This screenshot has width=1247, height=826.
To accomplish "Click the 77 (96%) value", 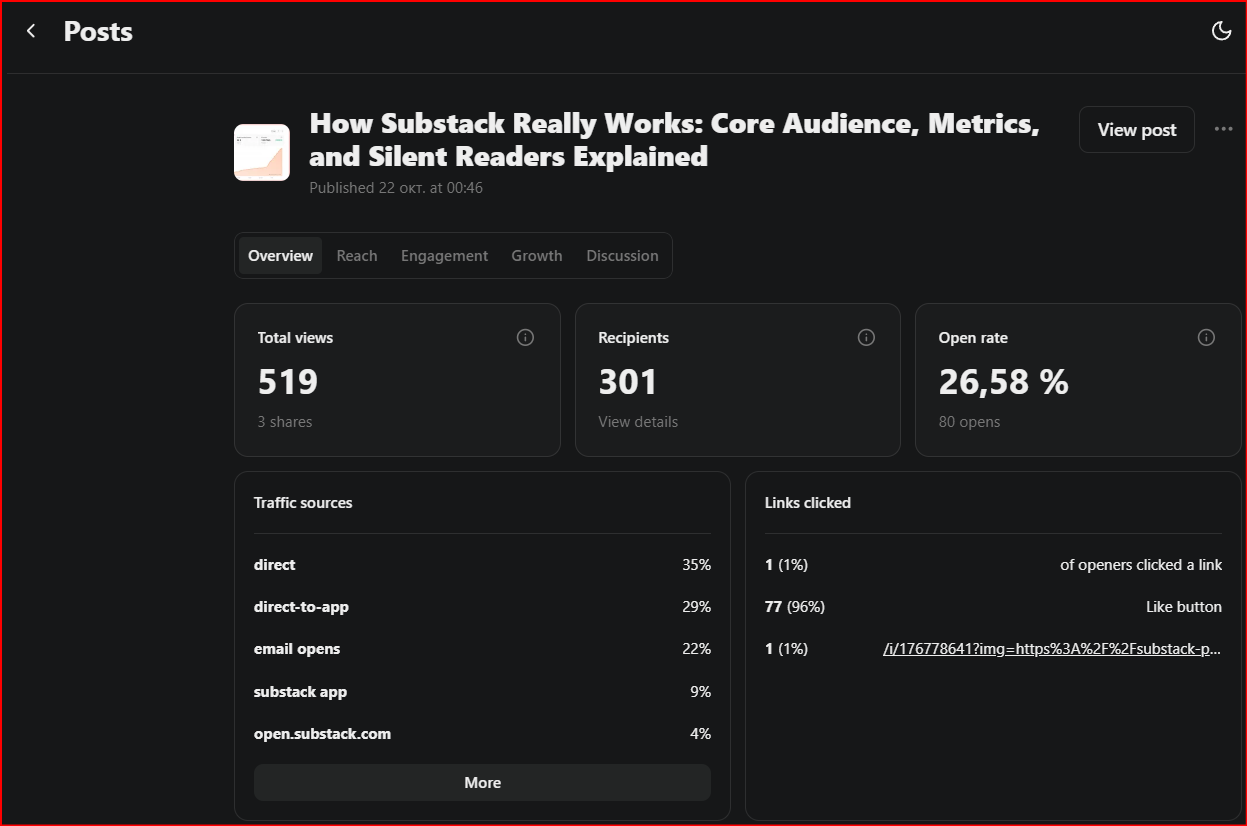I will [x=795, y=607].
